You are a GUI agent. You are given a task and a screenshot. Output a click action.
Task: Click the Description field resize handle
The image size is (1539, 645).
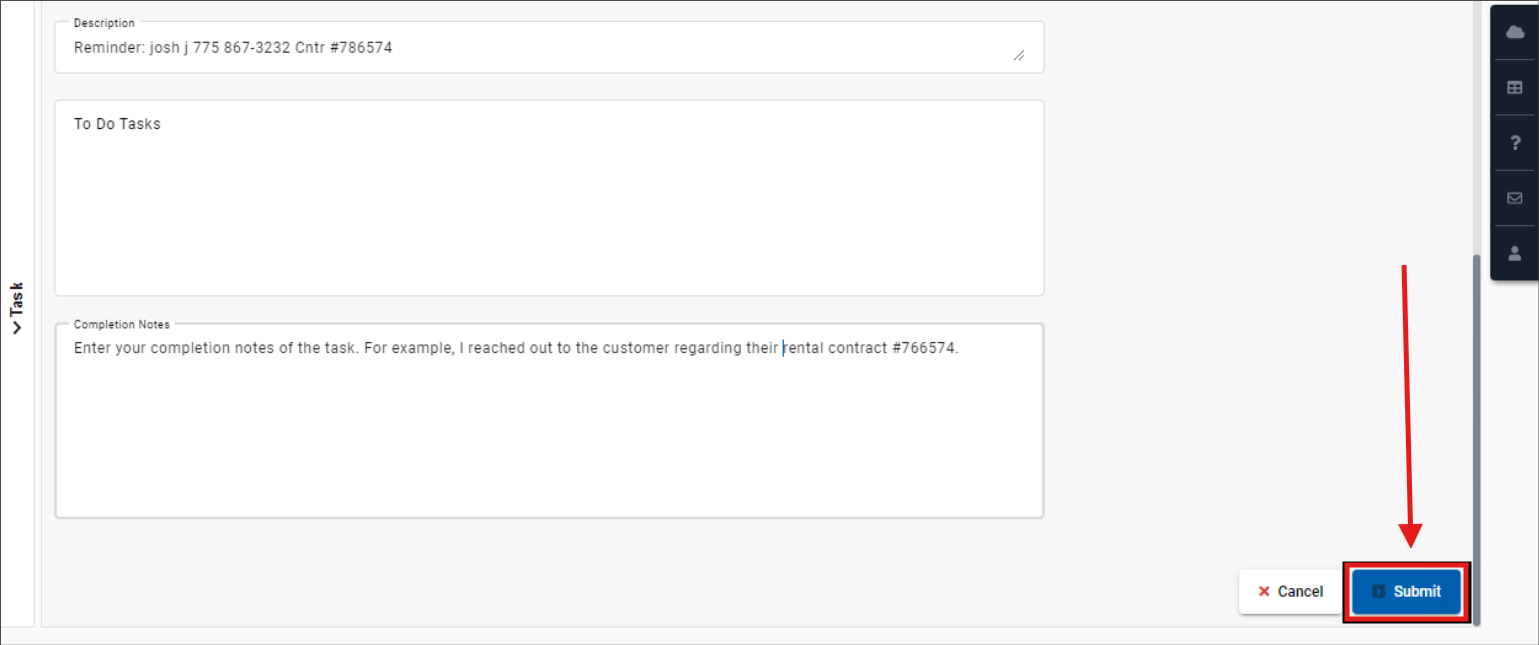click(x=1018, y=56)
